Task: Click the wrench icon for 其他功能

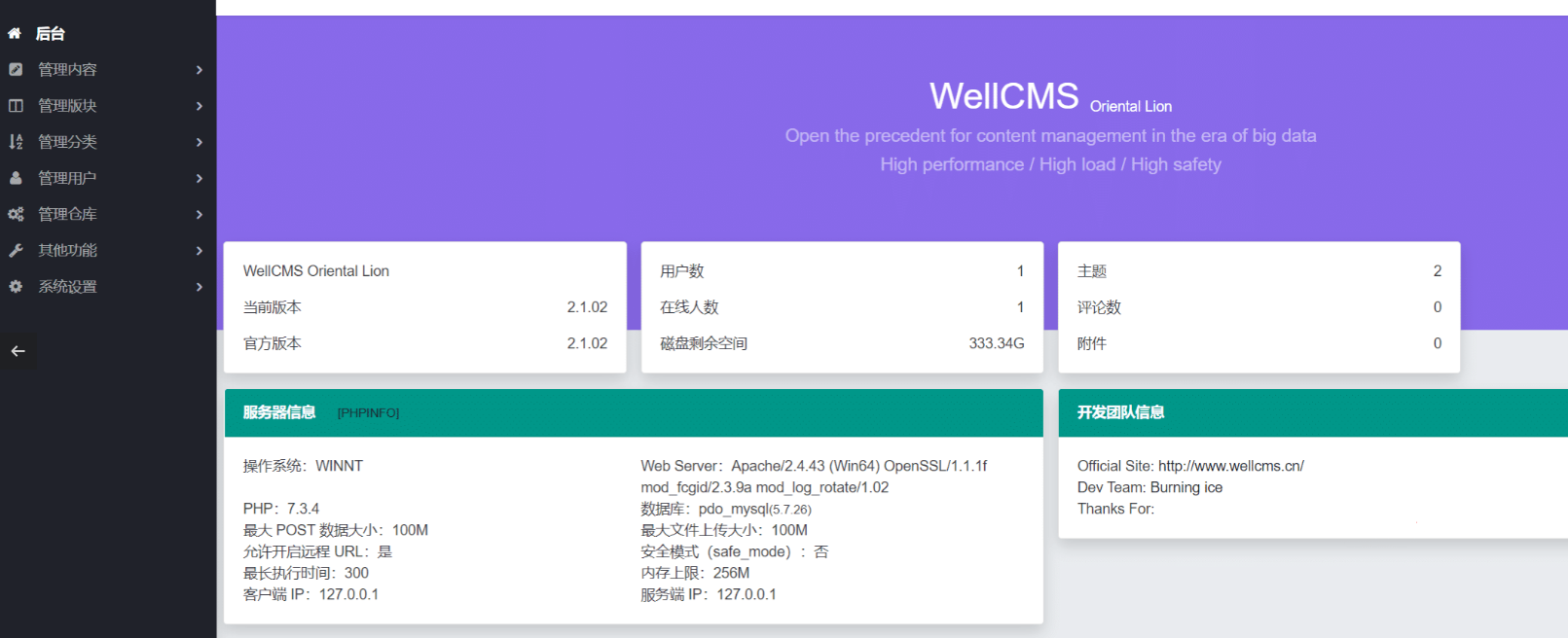Action: 16,250
